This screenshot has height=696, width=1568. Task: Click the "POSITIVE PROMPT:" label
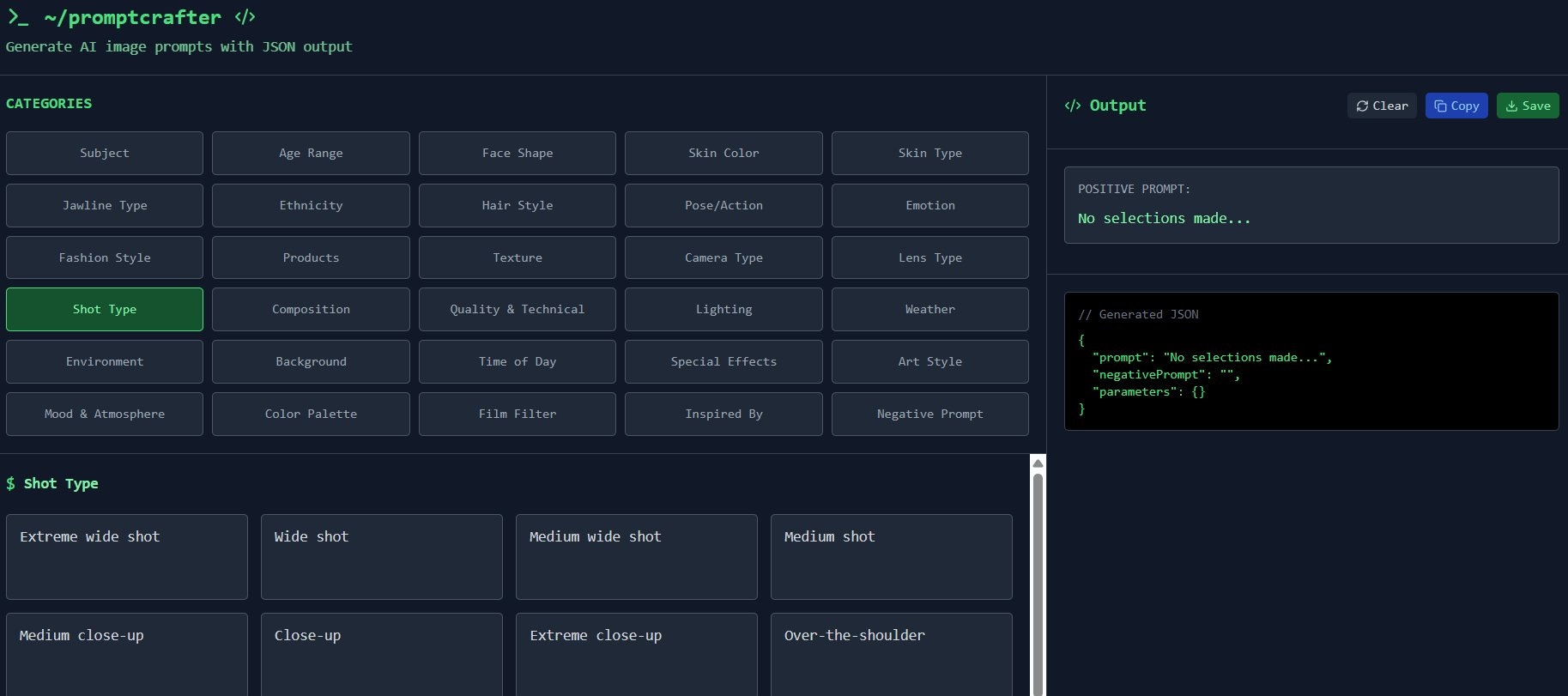coord(1134,189)
